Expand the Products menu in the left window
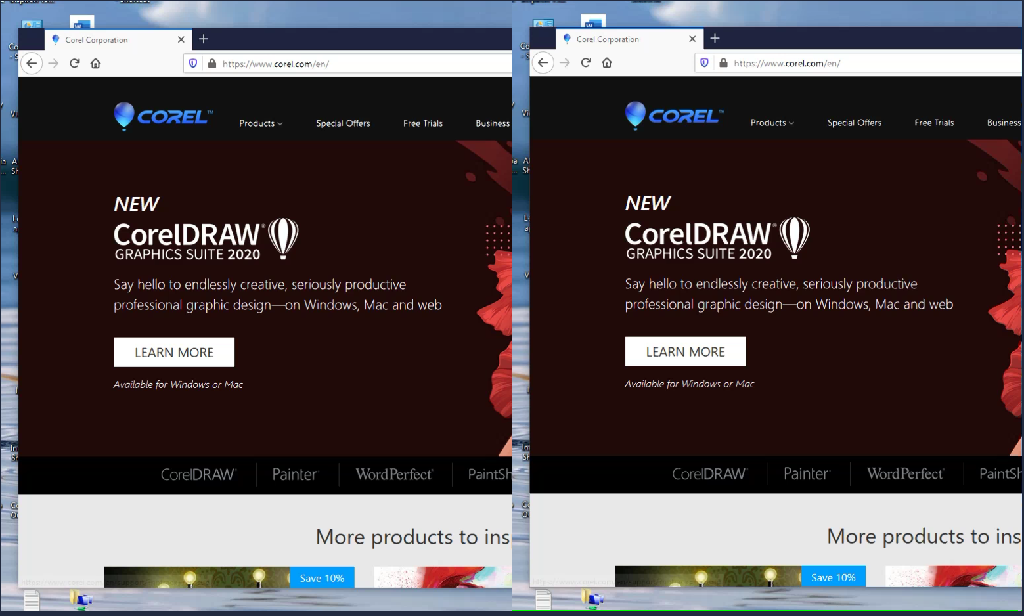 click(261, 123)
